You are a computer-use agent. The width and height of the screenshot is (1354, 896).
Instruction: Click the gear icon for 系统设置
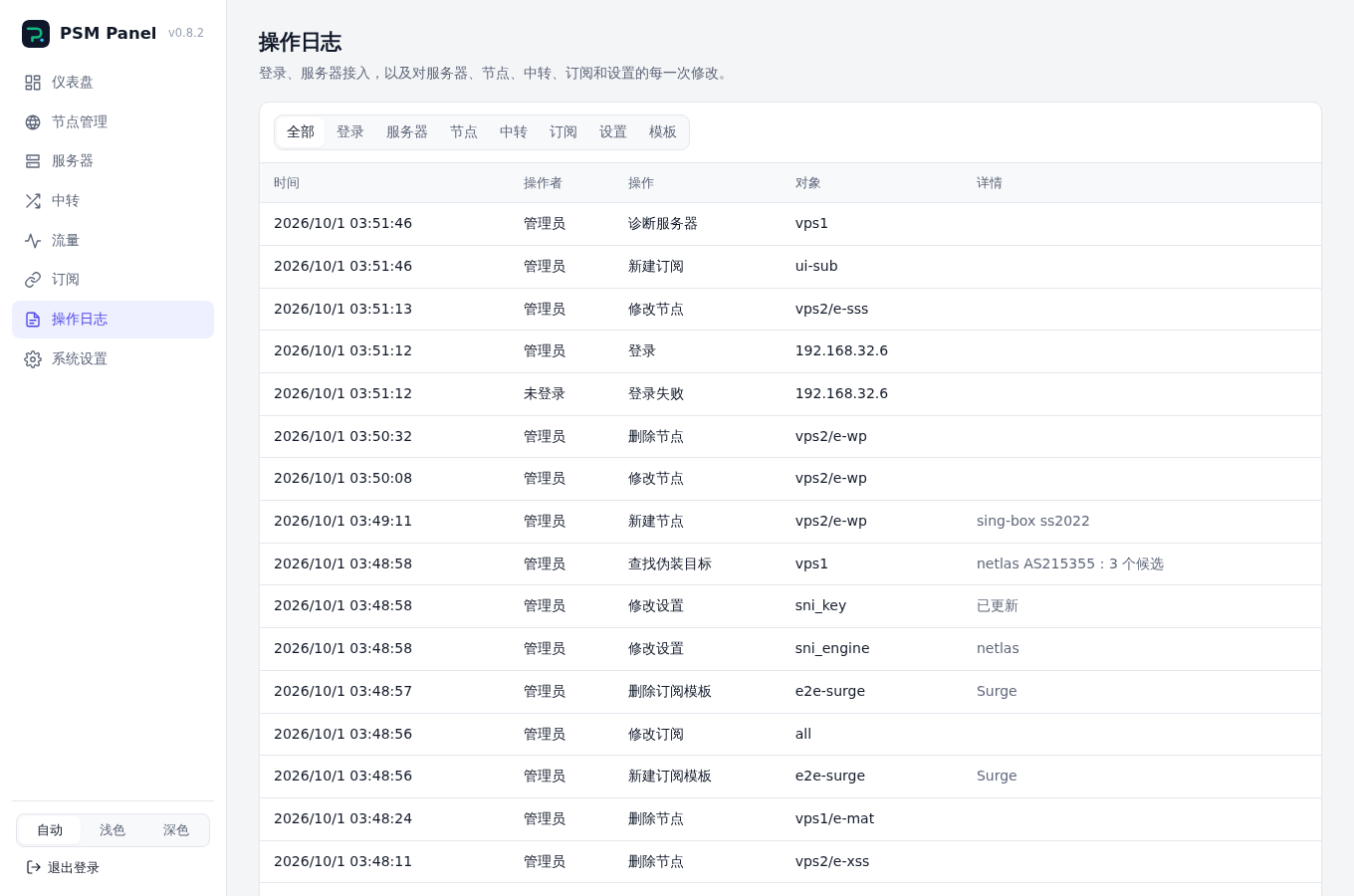pos(33,359)
